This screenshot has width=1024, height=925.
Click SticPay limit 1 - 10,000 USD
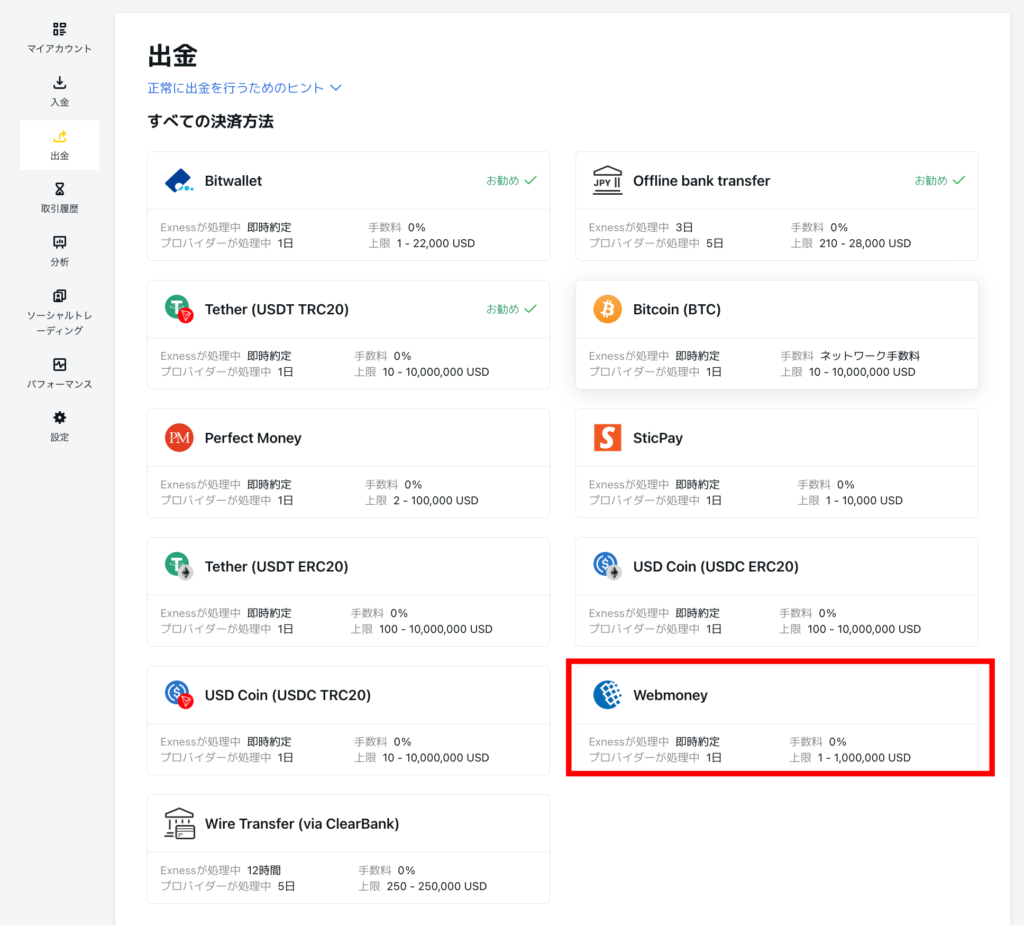864,500
